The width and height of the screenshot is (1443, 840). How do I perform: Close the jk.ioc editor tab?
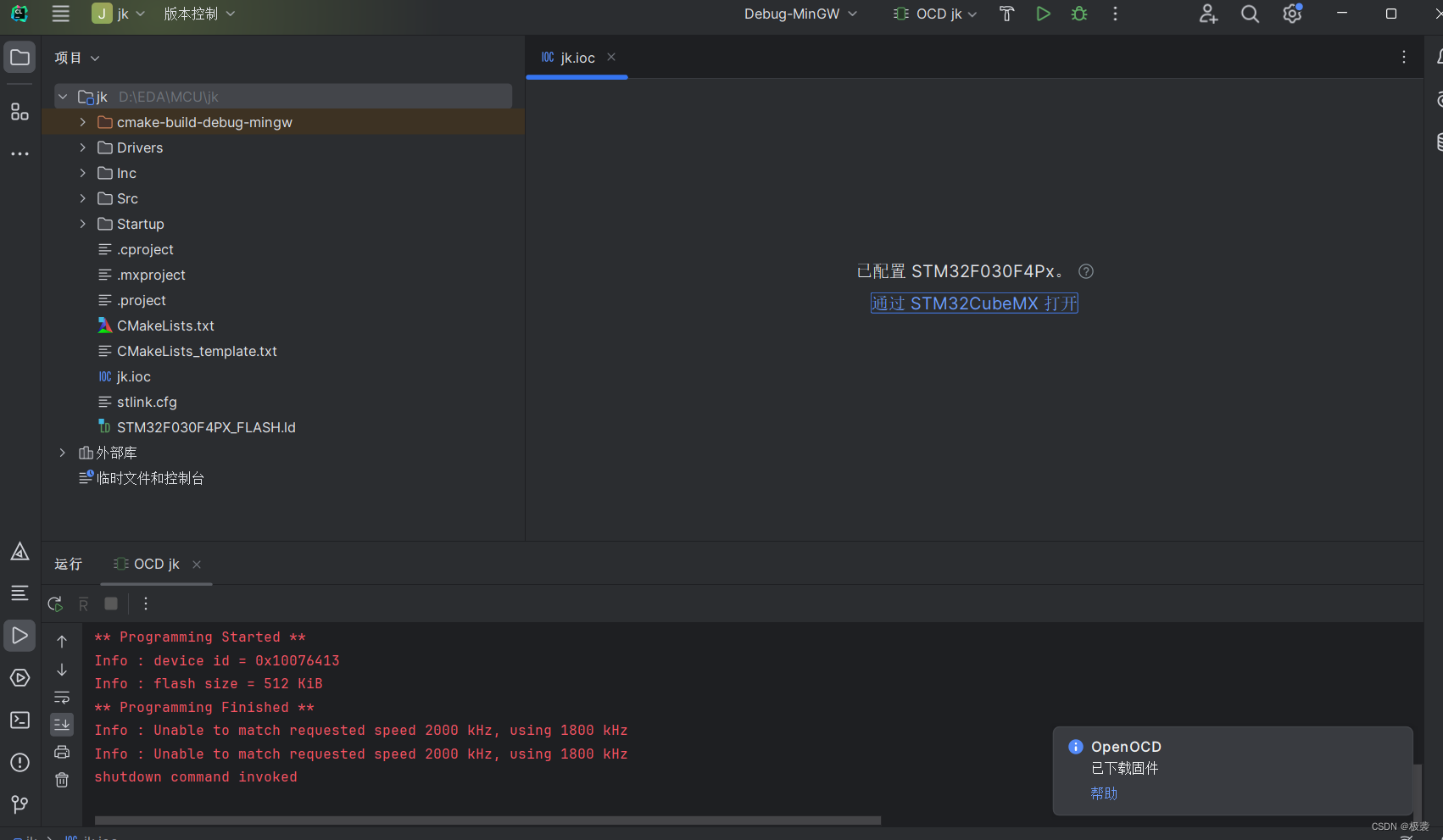[611, 57]
